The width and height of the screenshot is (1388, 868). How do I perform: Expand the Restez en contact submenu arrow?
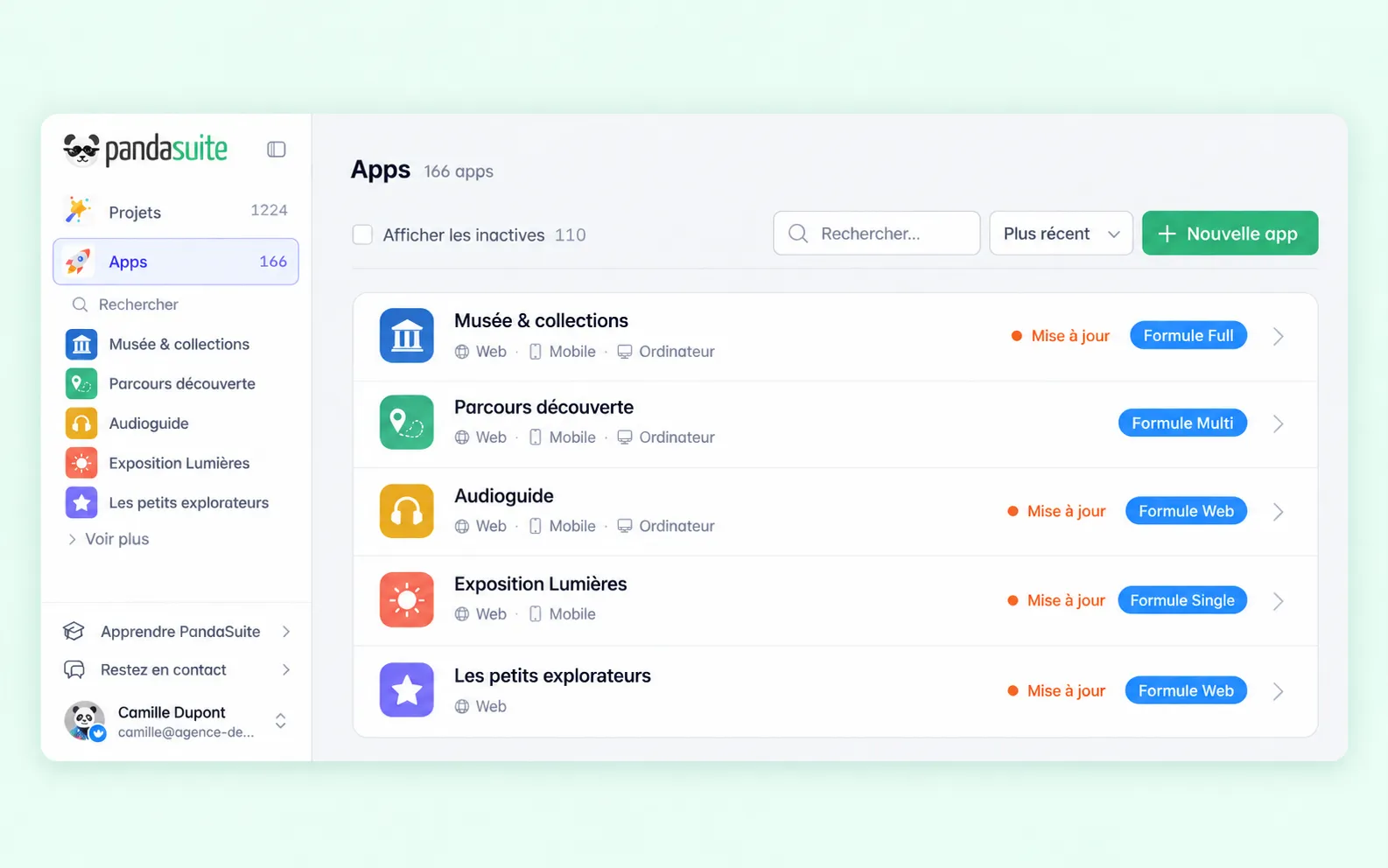pyautogui.click(x=286, y=670)
